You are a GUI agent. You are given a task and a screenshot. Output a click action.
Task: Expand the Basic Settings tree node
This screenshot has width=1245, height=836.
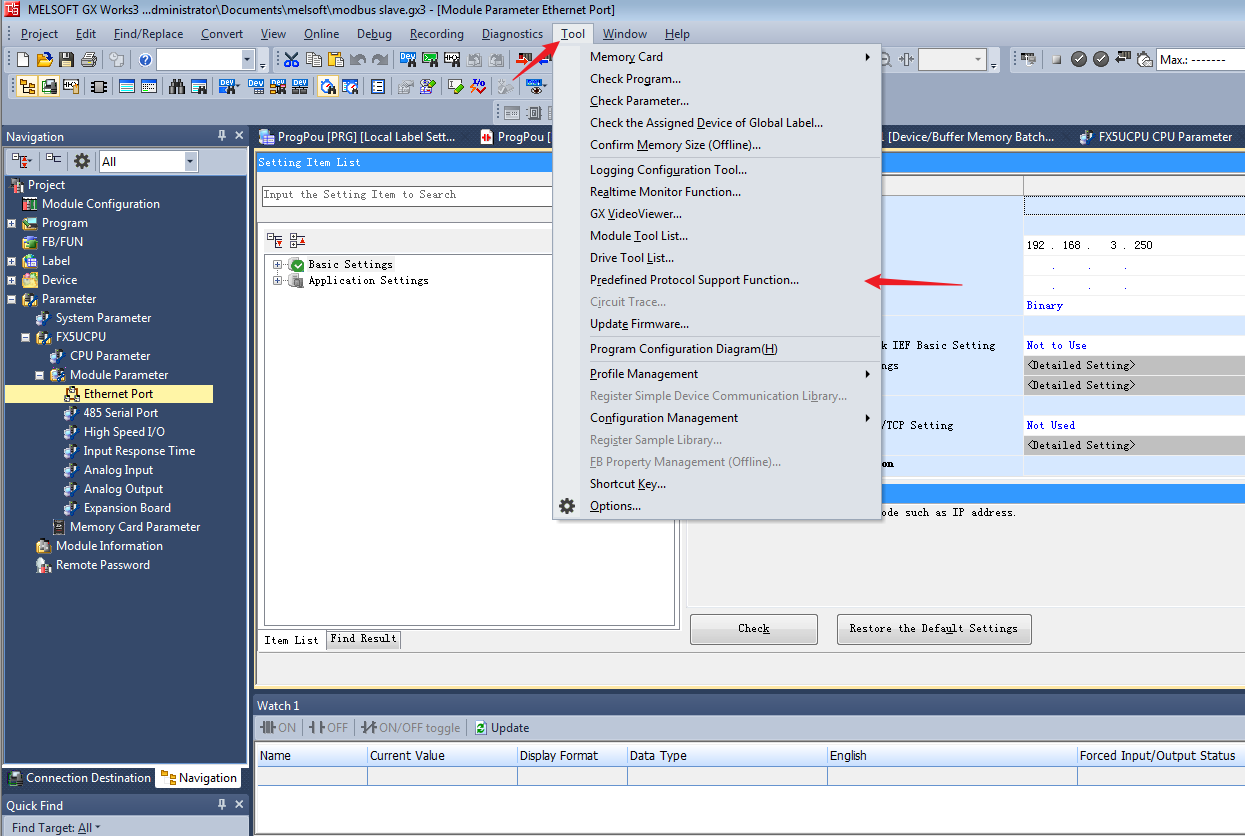pyautogui.click(x=277, y=265)
